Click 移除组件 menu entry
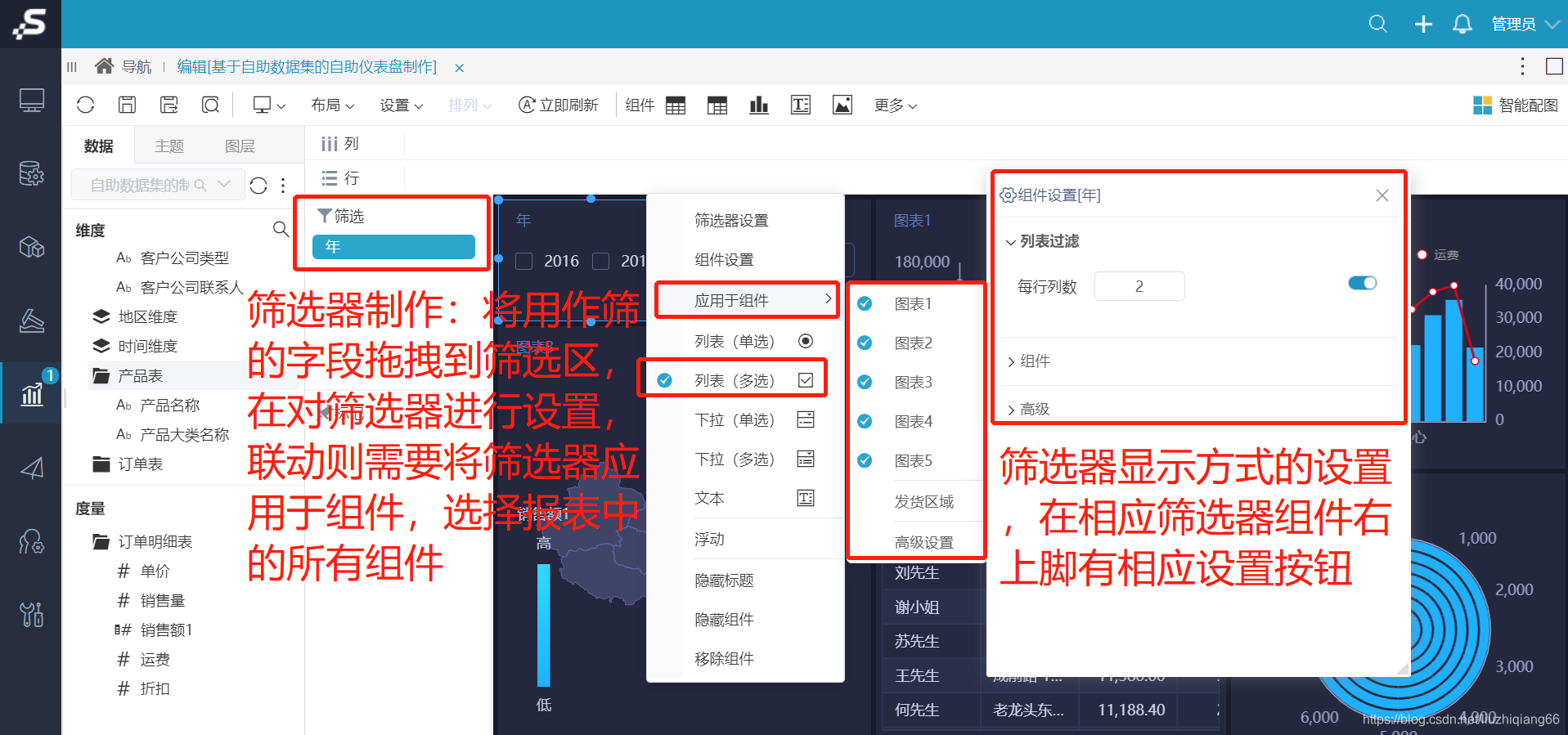Image resolution: width=1568 pixels, height=735 pixels. click(724, 658)
